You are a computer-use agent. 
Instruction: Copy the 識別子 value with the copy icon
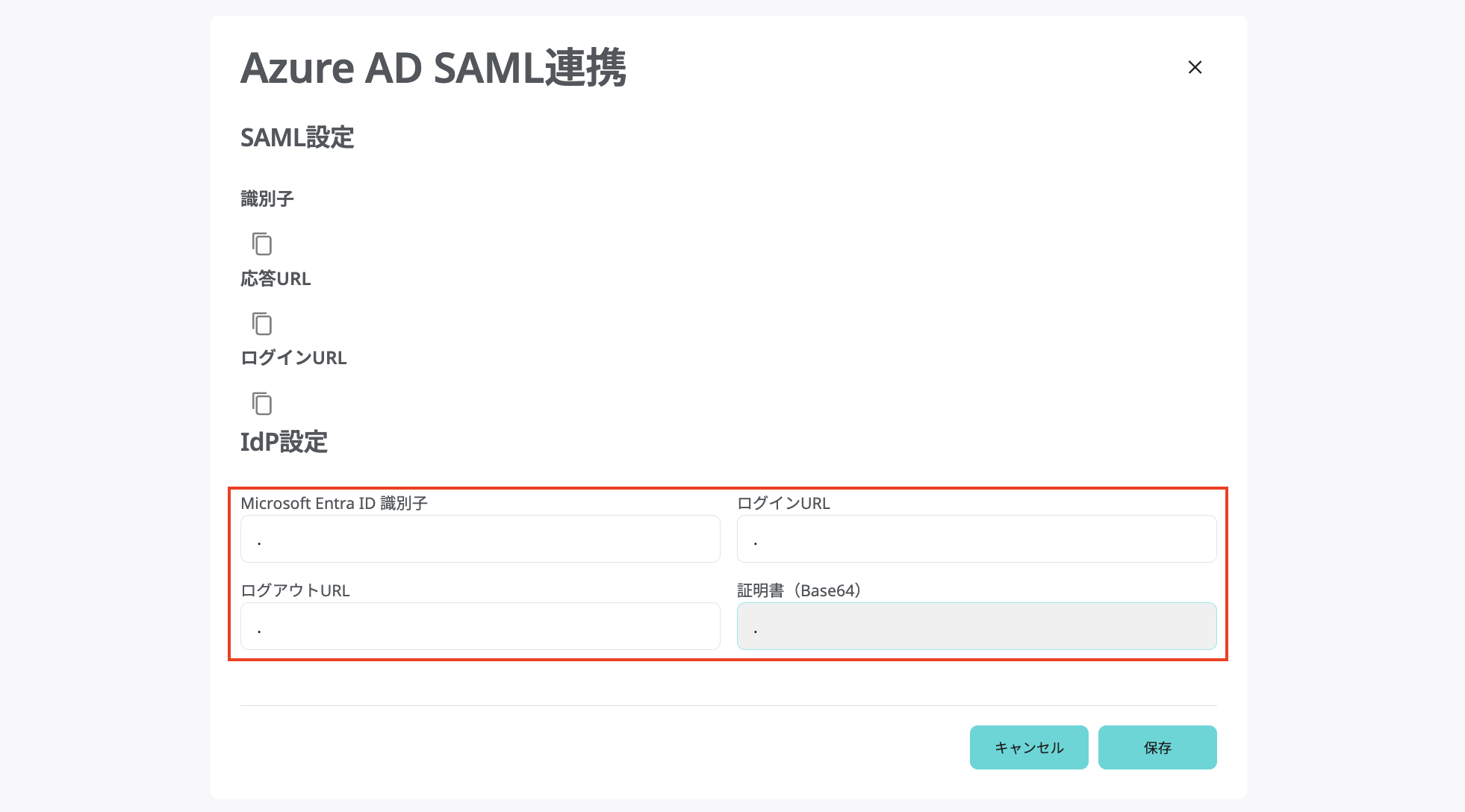(x=261, y=243)
